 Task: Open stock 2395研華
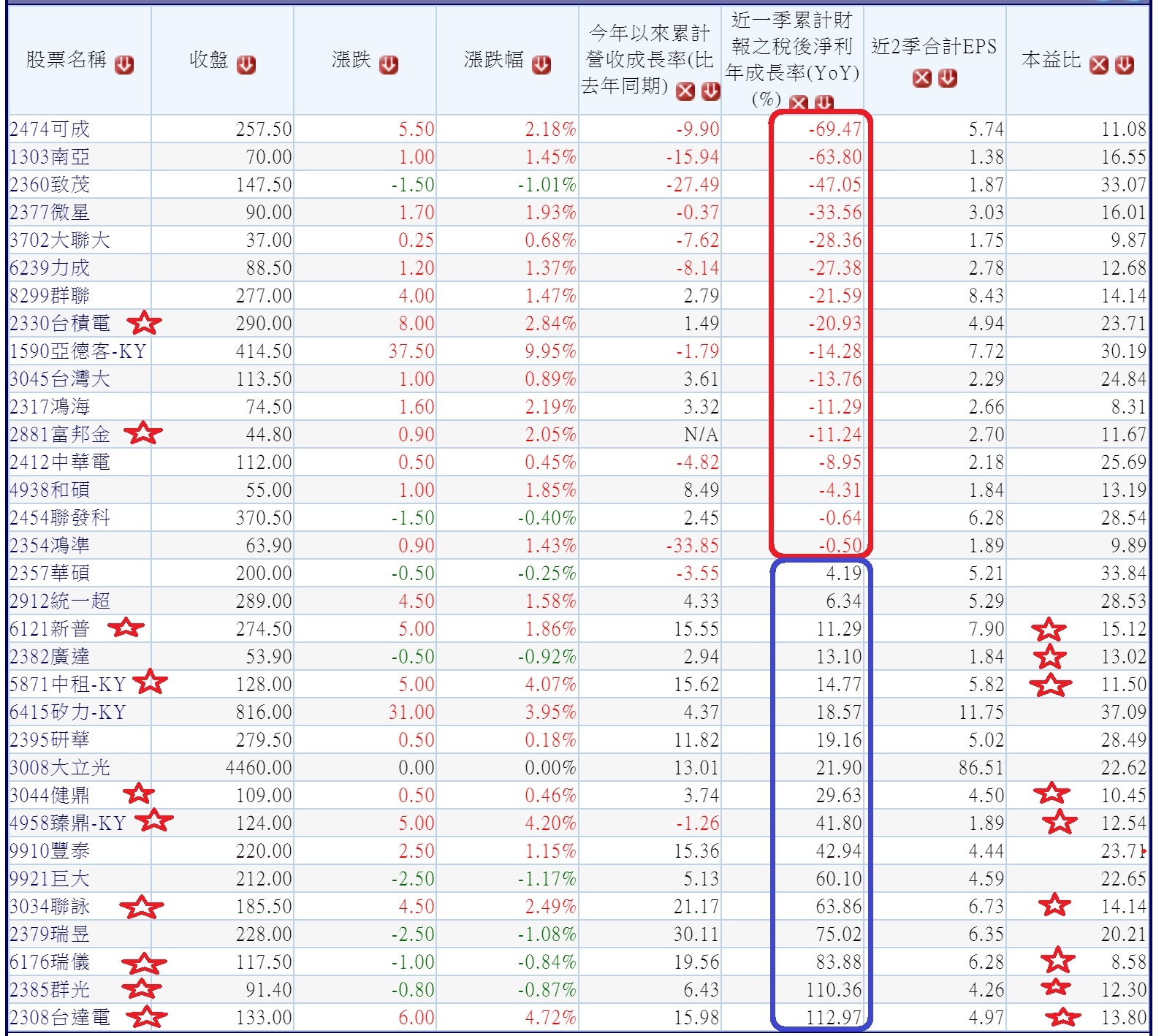50,740
